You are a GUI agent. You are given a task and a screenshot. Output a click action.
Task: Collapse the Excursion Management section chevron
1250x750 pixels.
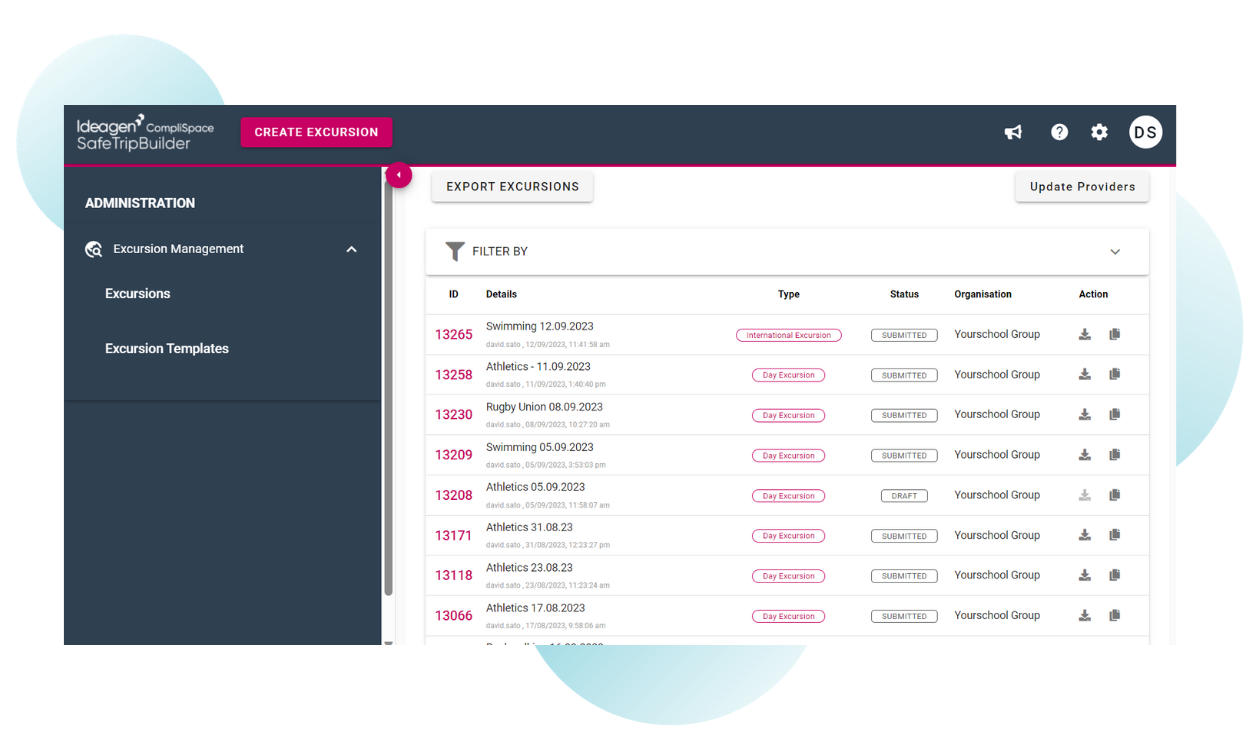coord(351,249)
